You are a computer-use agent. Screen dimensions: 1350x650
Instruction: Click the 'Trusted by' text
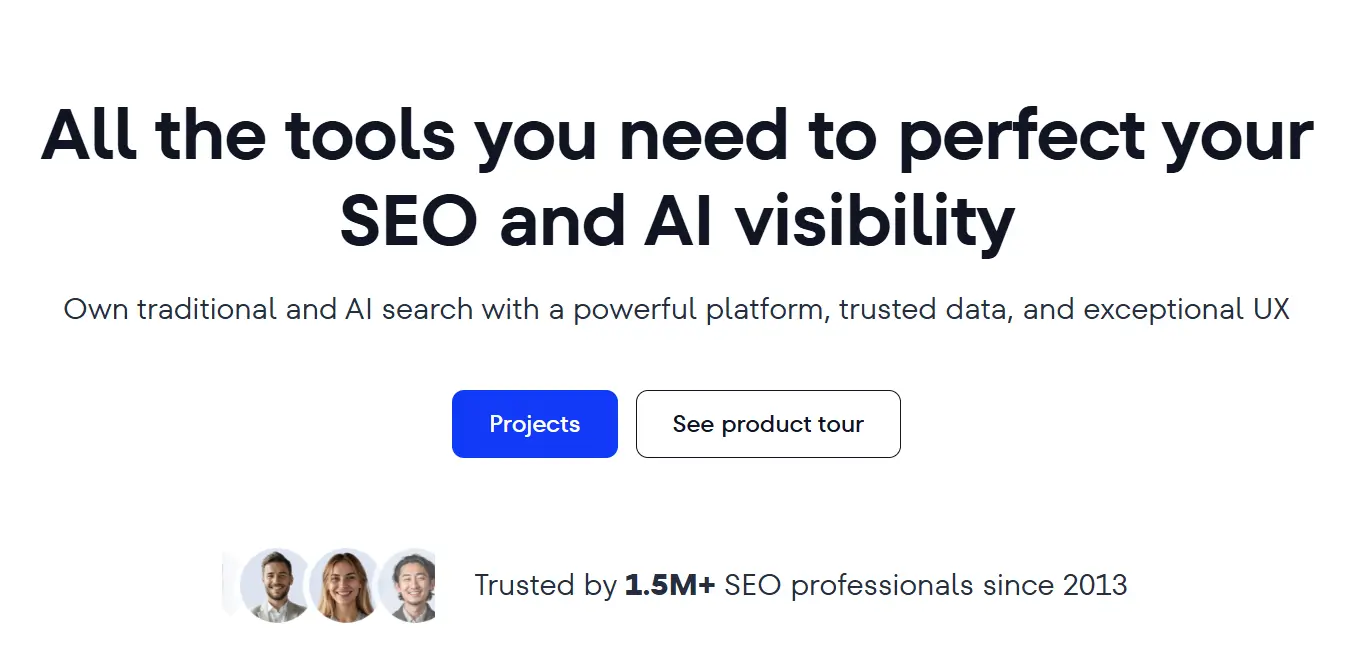pos(545,585)
